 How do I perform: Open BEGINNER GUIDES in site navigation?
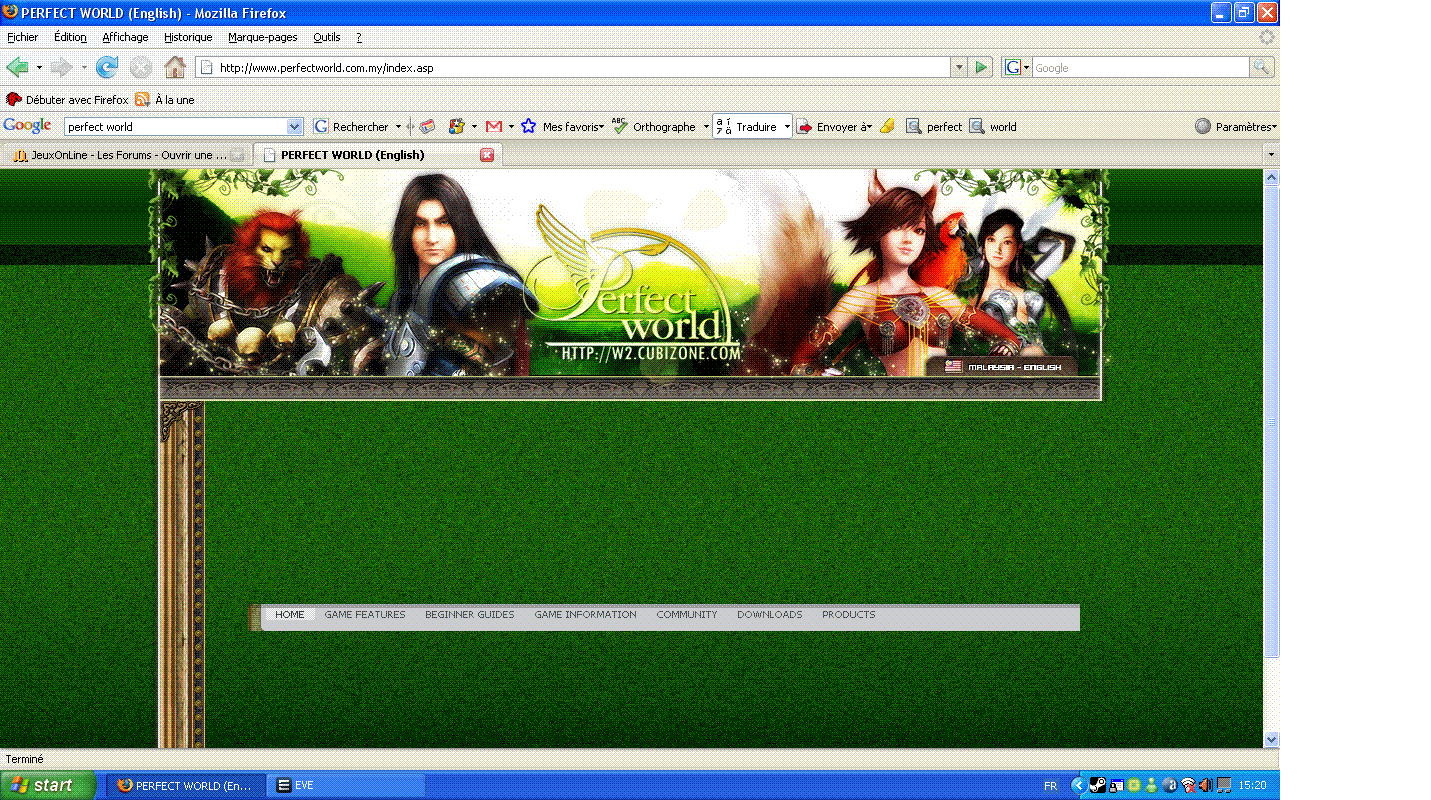pos(469,614)
